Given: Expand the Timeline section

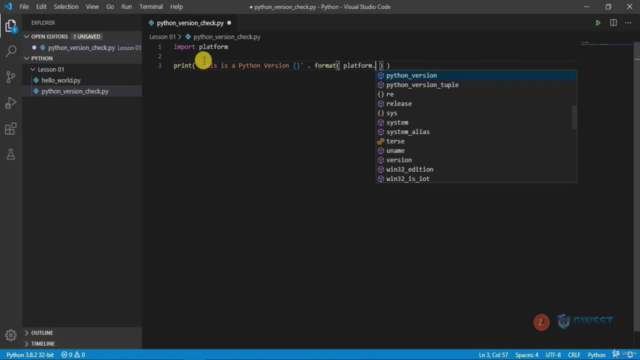Looking at the screenshot, I should 82,344.
